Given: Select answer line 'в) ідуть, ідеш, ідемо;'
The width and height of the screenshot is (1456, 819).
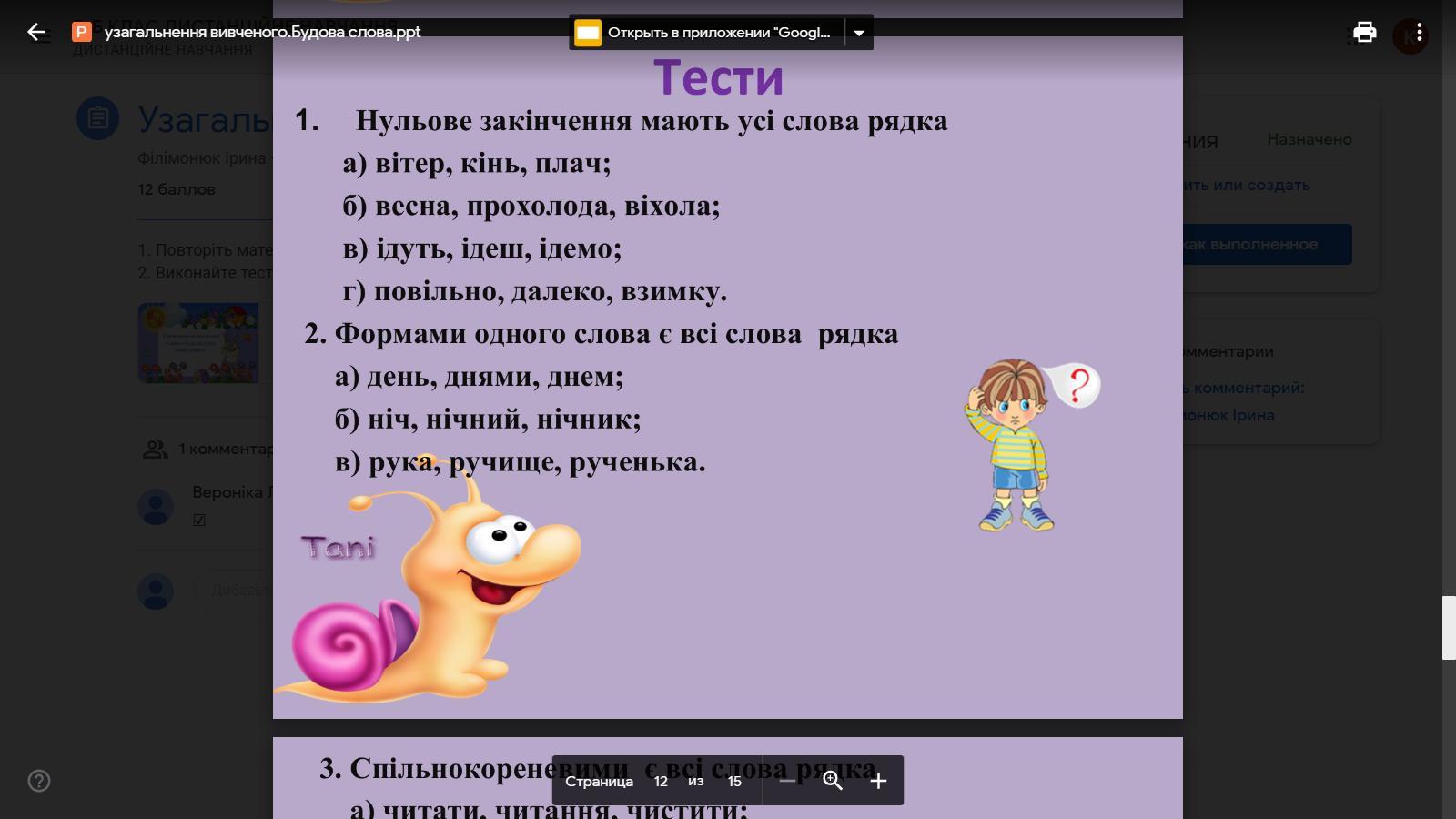Looking at the screenshot, I should coord(482,248).
